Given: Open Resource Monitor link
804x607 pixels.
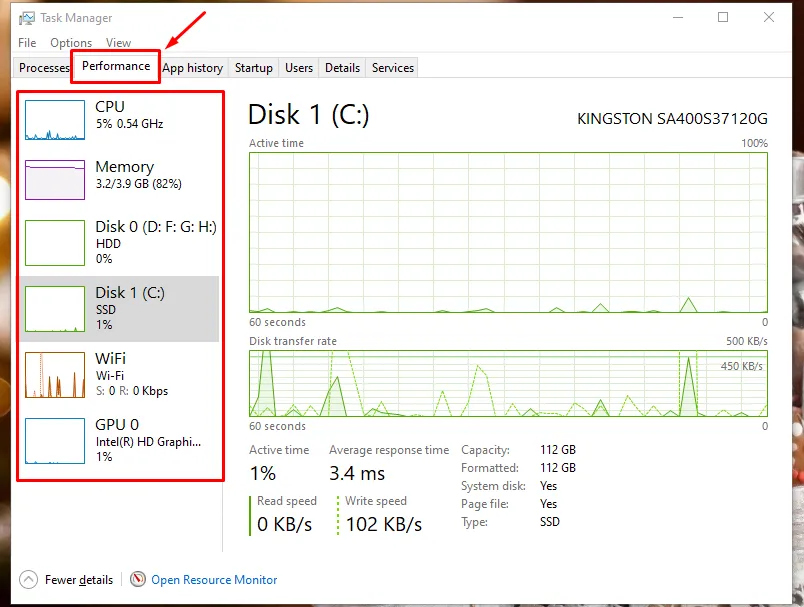Looking at the screenshot, I should coord(214,580).
